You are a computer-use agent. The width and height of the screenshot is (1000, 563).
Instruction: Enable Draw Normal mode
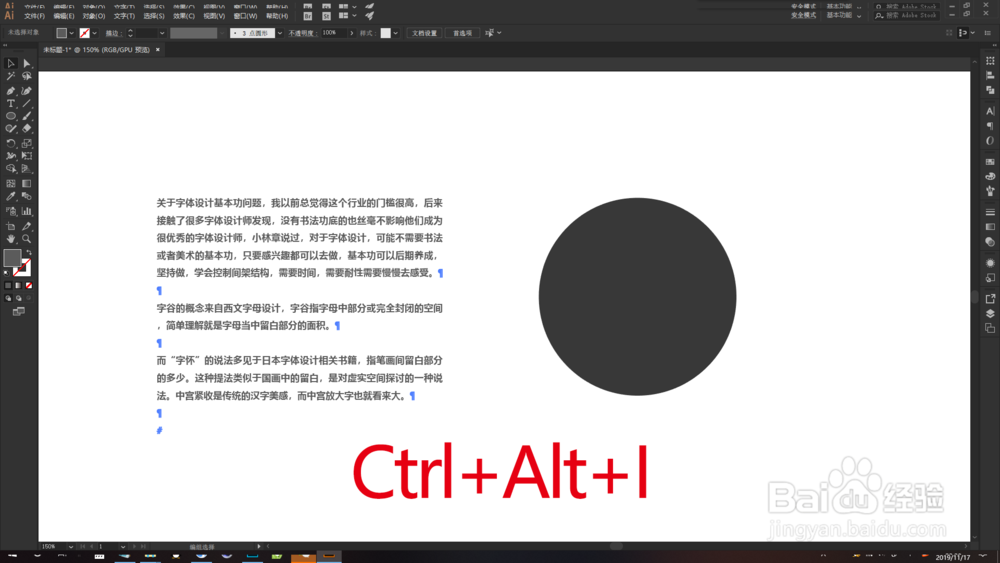pyautogui.click(x=8, y=298)
